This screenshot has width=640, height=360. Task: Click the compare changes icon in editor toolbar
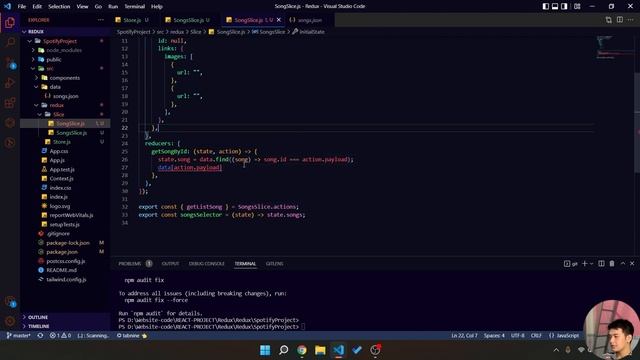pyautogui.click(x=609, y=20)
